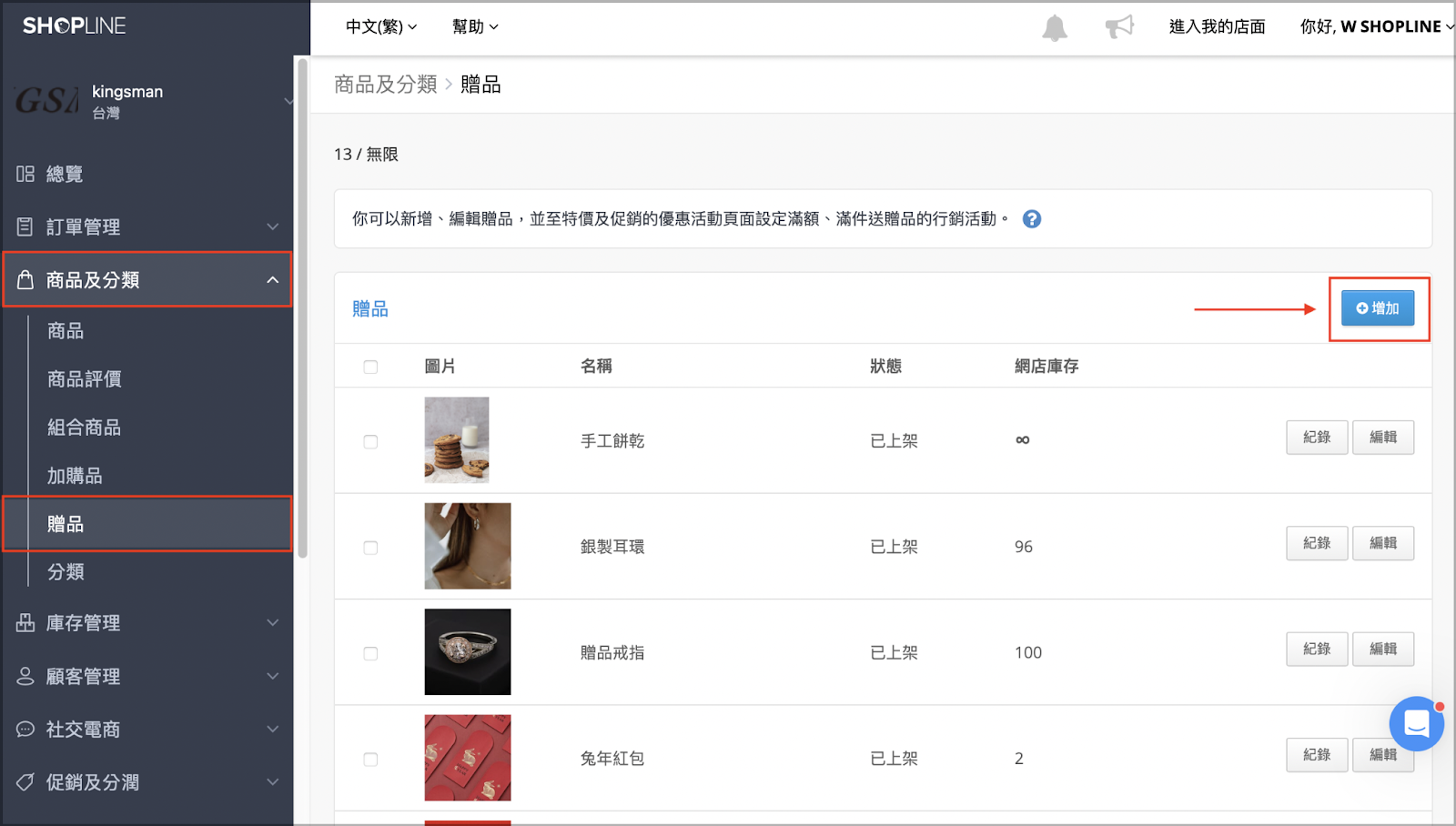
Task: Select 組合商品 in the sidebar
Action: [x=85, y=428]
